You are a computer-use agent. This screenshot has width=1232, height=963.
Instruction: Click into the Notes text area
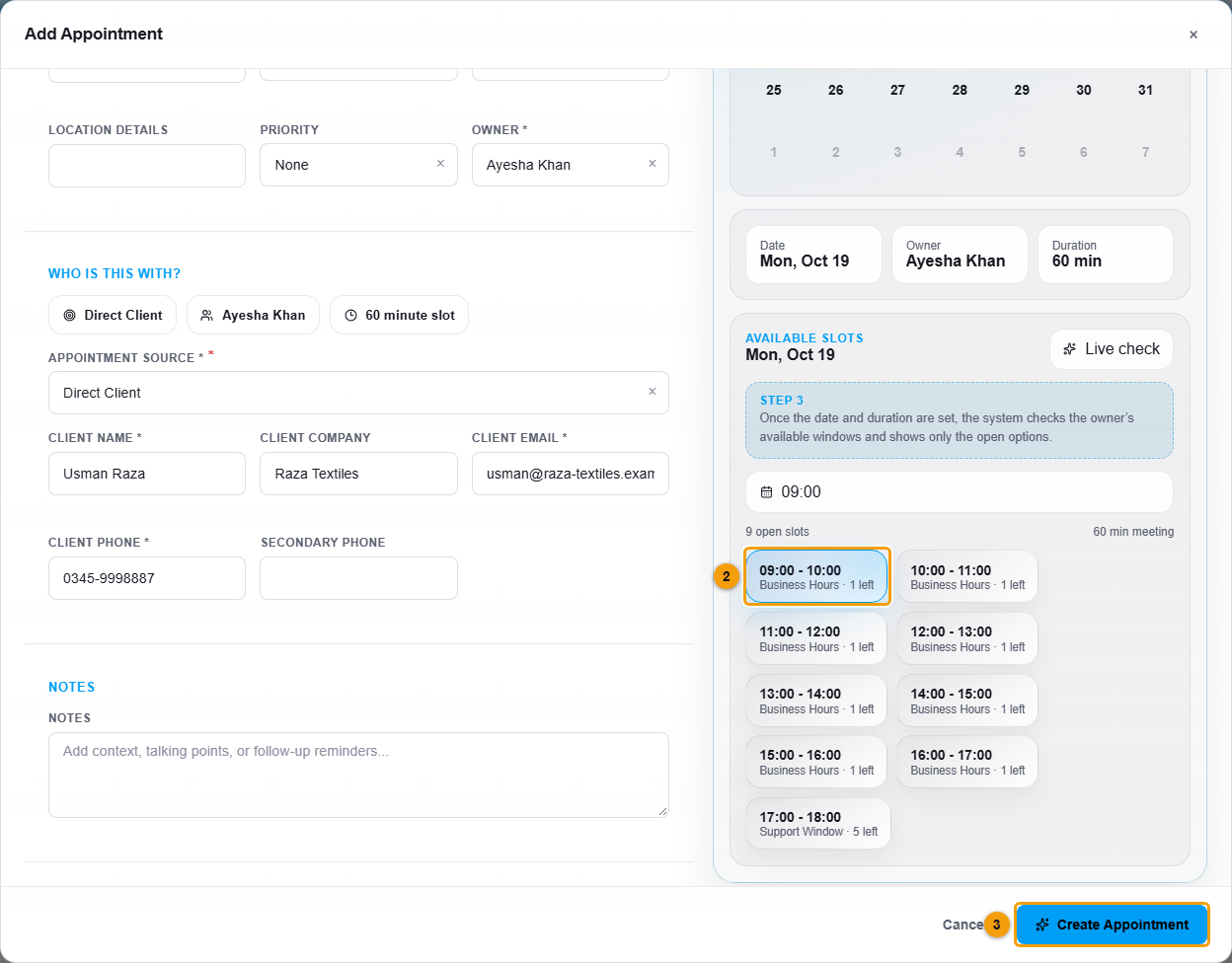358,775
